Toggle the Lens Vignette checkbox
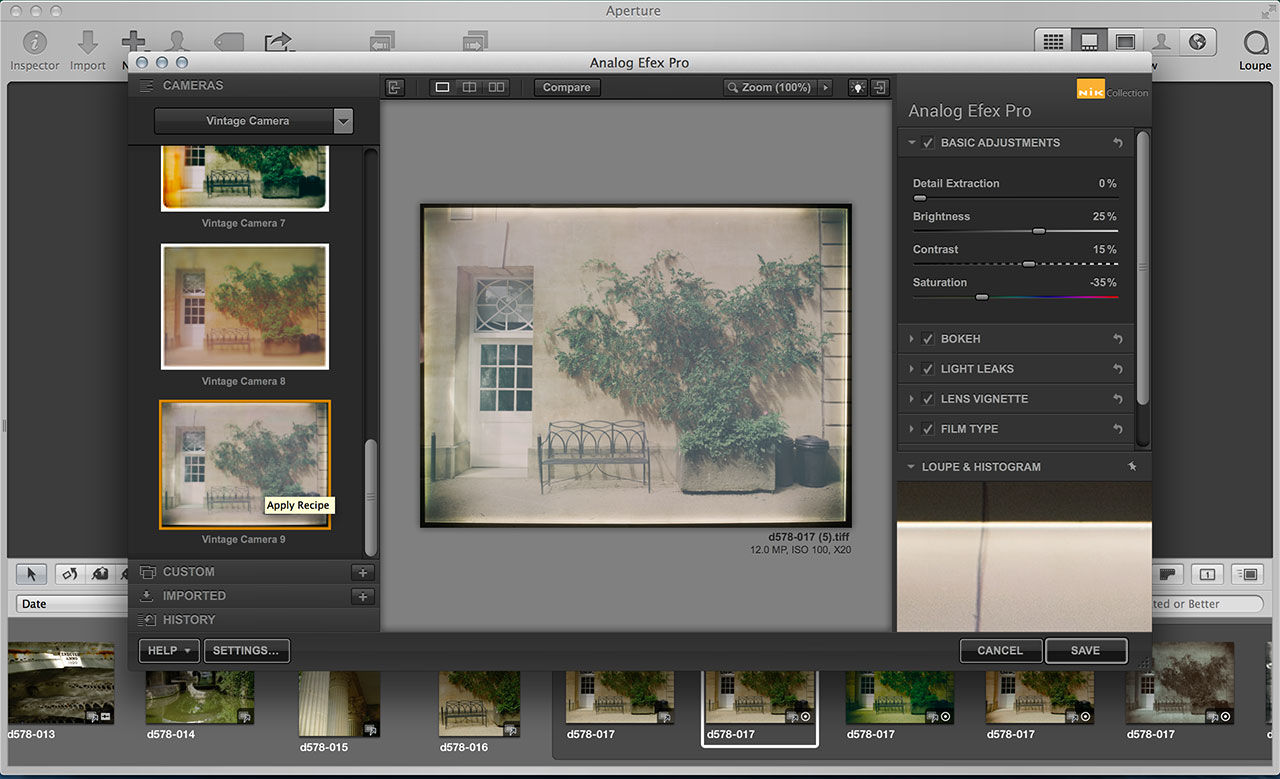This screenshot has height=779, width=1280. point(928,399)
